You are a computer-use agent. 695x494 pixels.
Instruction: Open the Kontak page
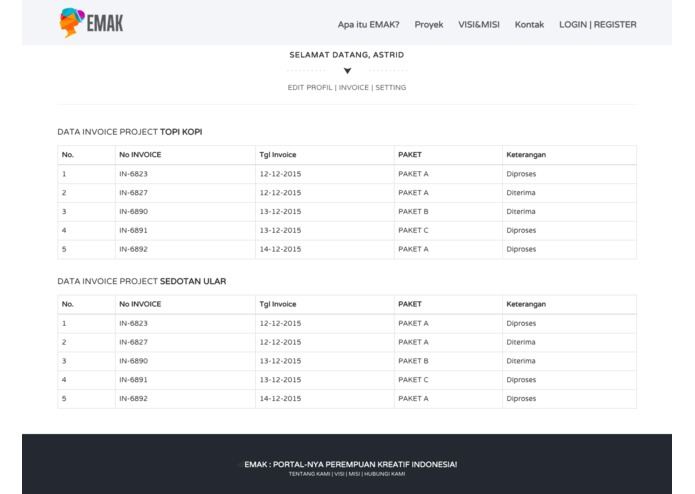click(x=529, y=25)
